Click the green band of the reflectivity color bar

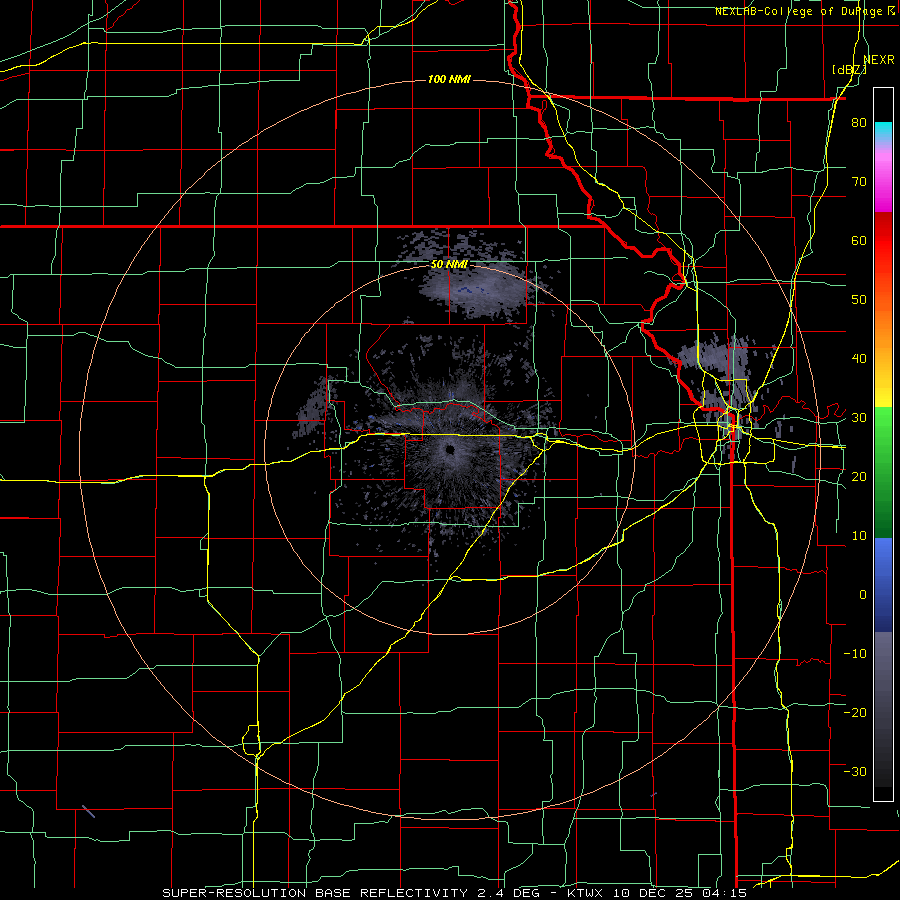click(x=883, y=472)
